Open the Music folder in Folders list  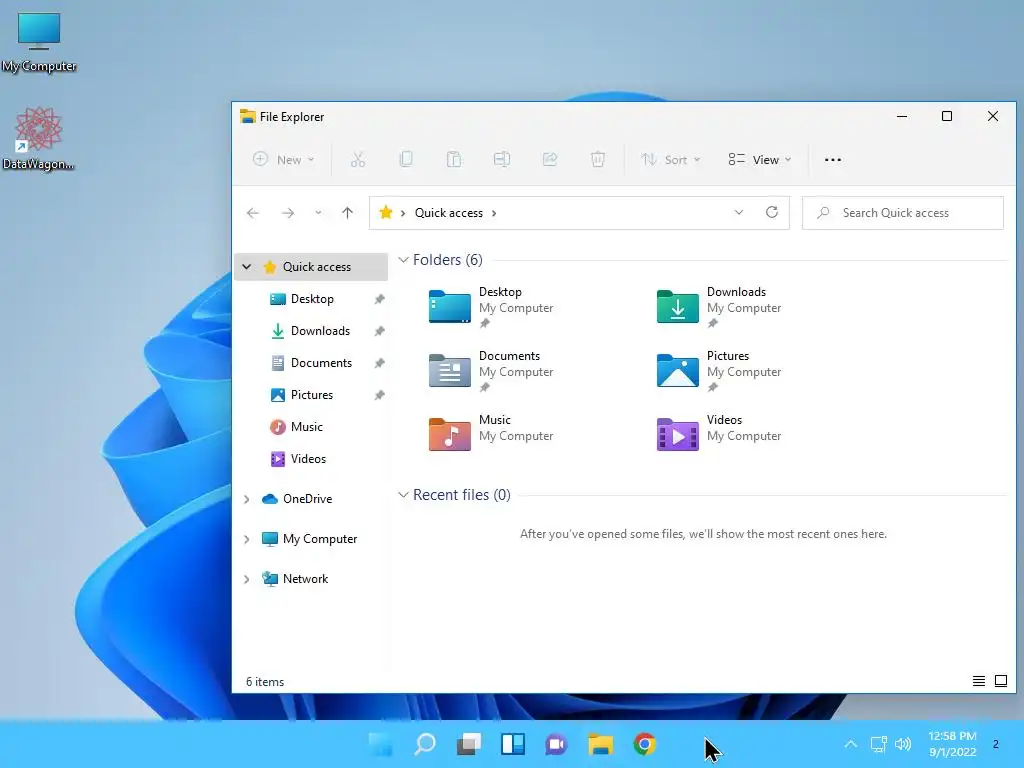coord(490,432)
